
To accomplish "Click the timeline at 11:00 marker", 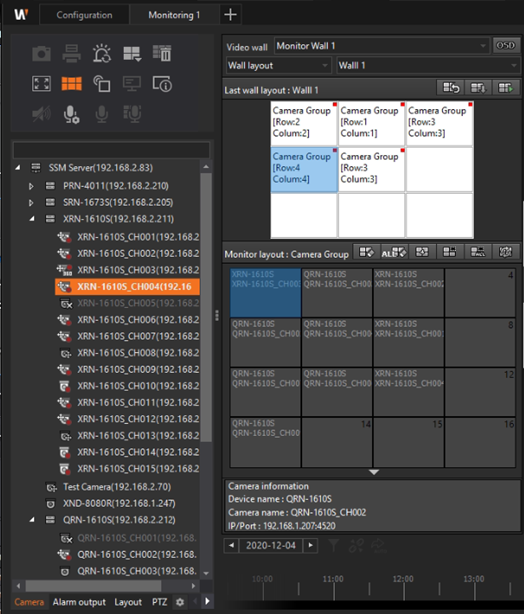I will point(333,579).
